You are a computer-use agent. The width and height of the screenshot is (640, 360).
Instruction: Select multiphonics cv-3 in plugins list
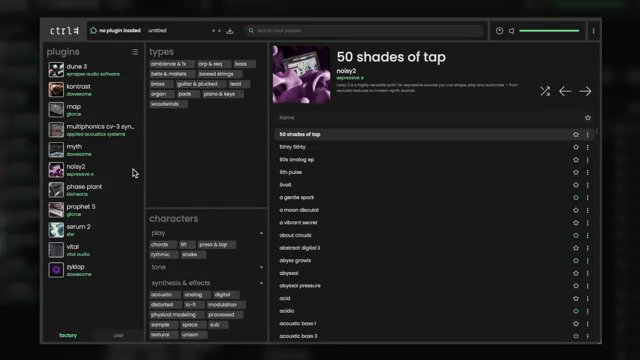[93, 130]
